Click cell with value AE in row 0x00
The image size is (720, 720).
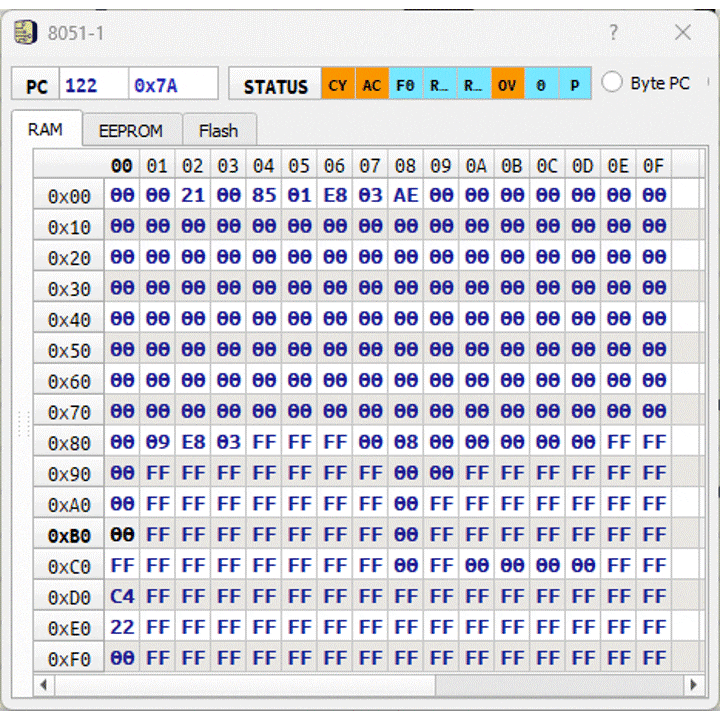[405, 196]
